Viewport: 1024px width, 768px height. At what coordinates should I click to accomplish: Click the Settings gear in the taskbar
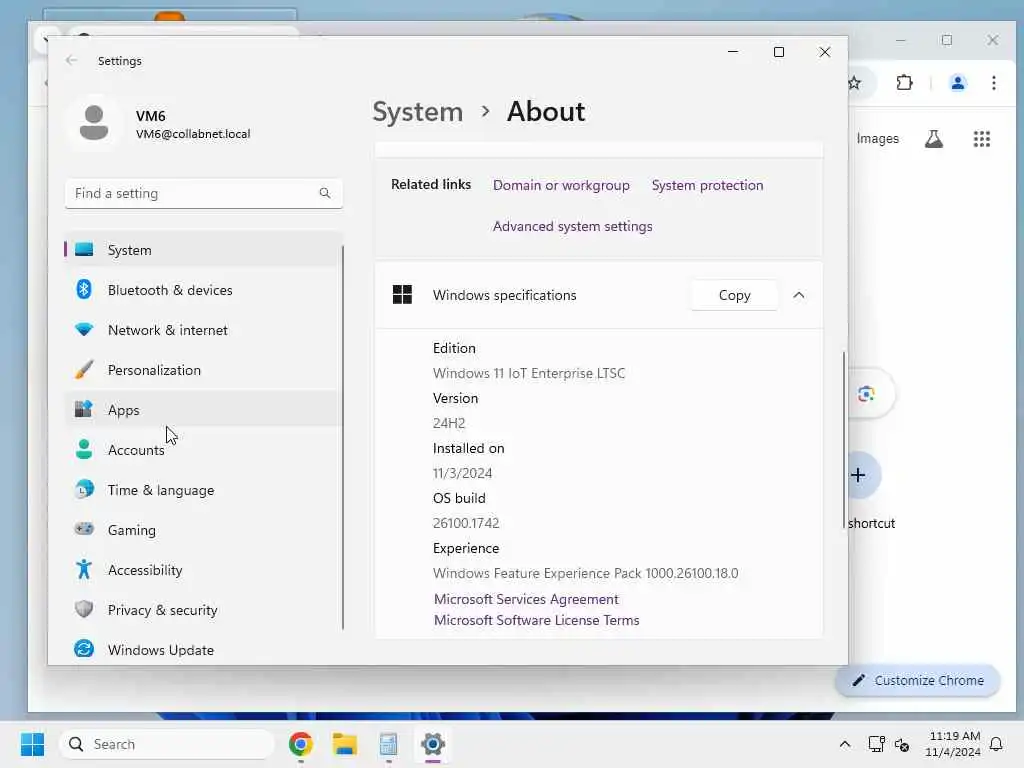pos(432,744)
